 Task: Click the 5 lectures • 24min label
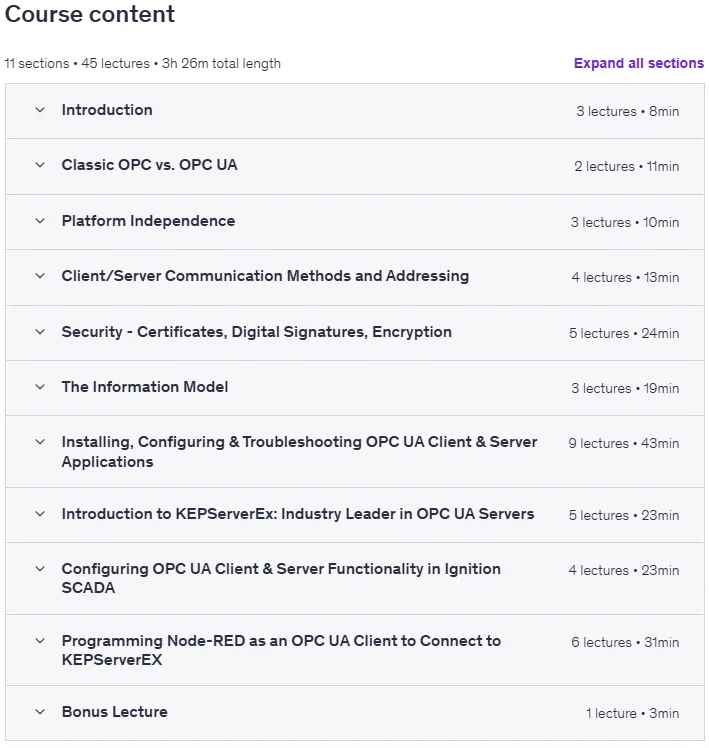click(x=624, y=333)
